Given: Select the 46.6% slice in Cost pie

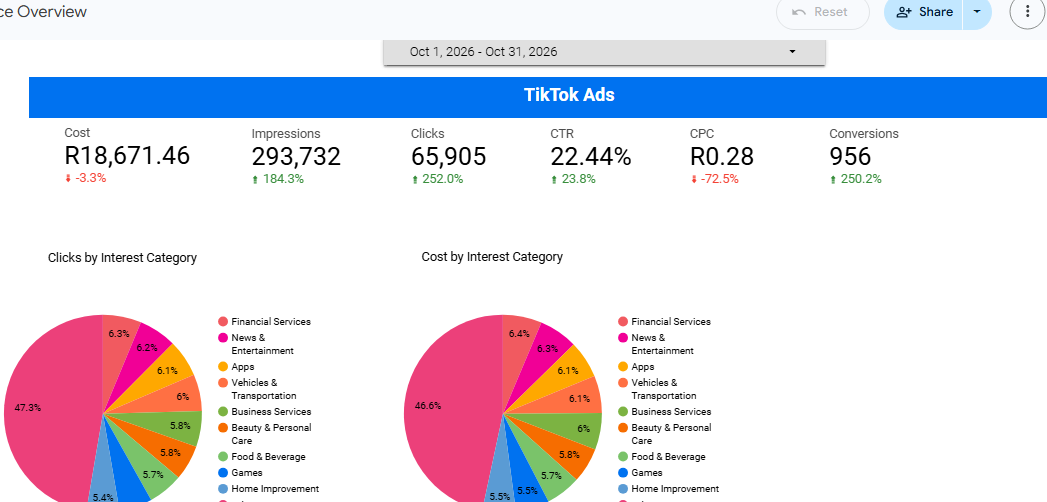Looking at the screenshot, I should [446, 405].
